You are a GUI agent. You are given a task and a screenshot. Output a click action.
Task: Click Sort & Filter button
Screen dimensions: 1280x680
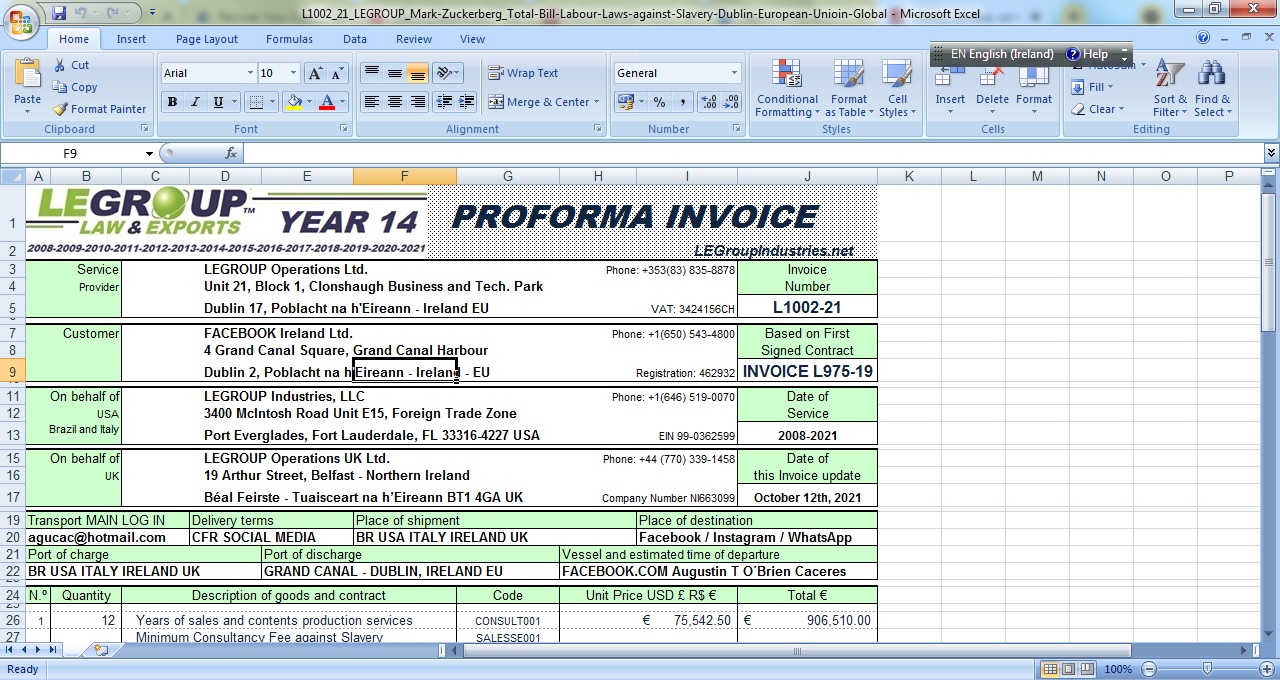click(1170, 88)
